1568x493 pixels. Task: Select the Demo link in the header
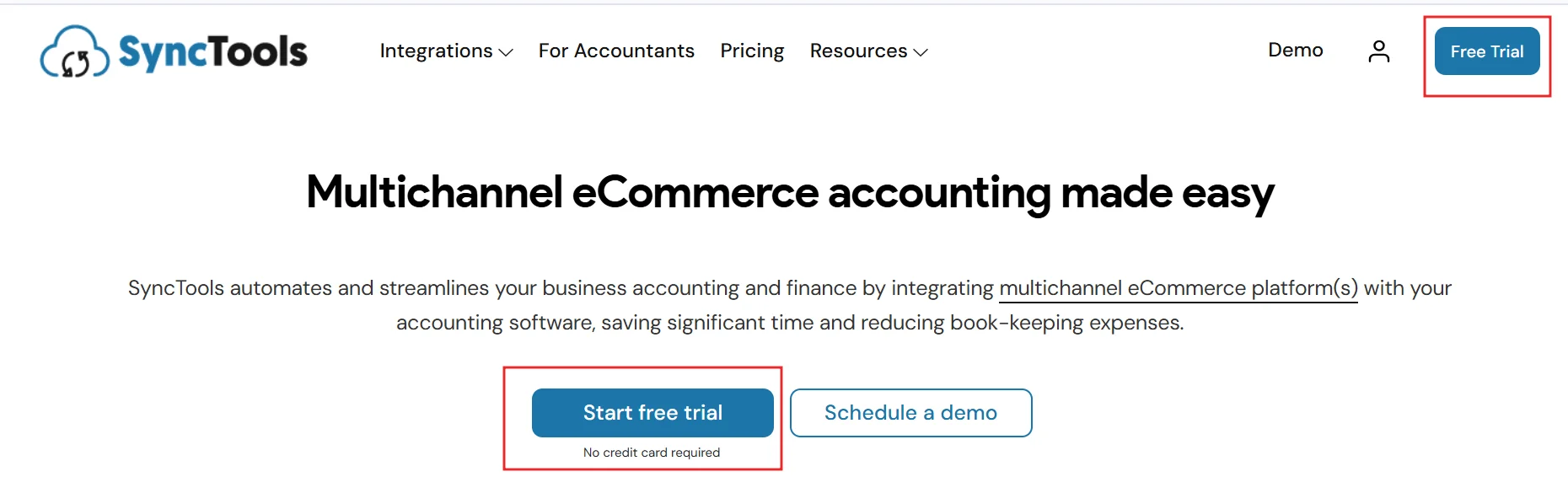(x=1295, y=51)
